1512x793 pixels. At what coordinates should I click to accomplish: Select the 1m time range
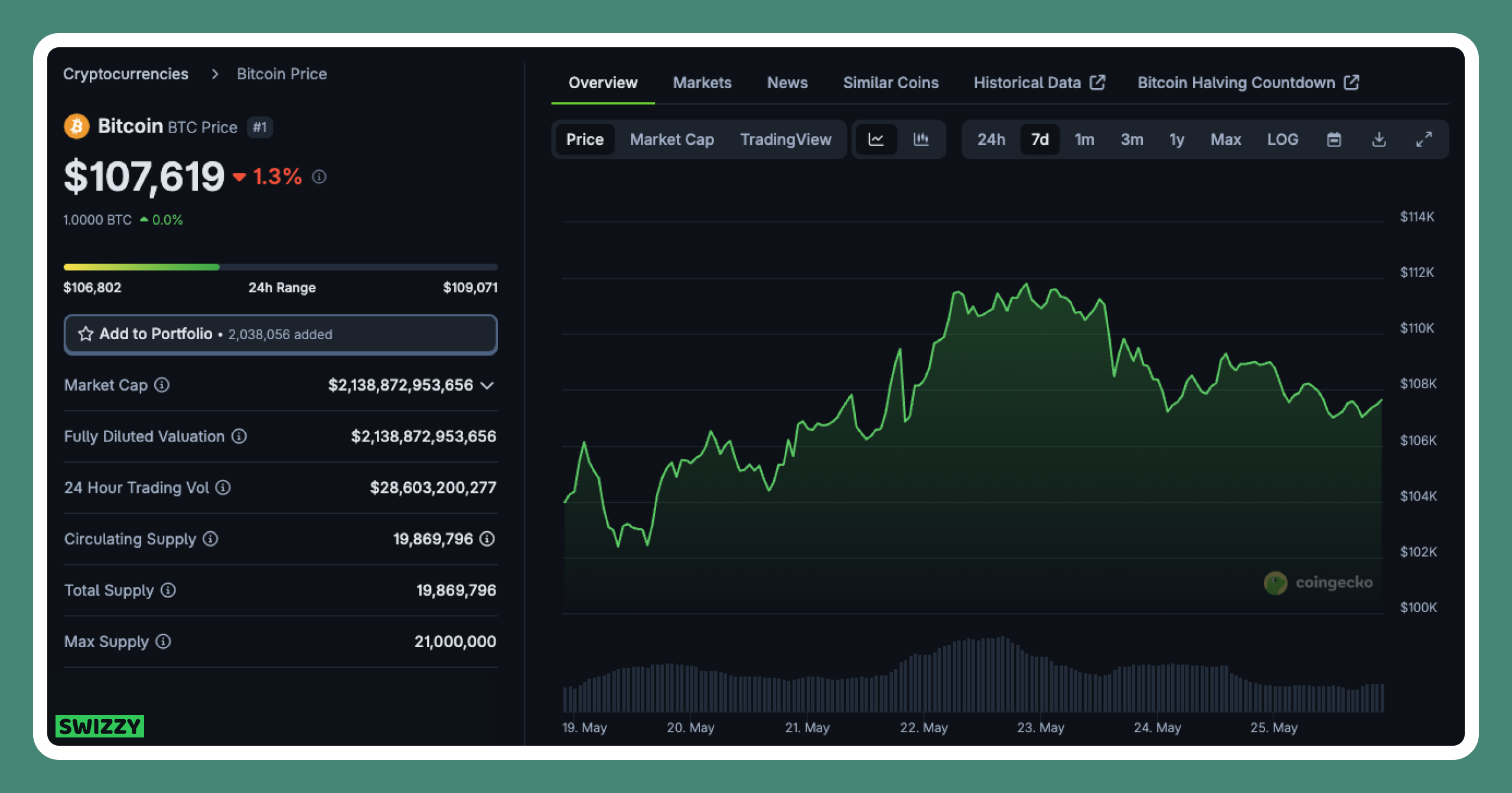click(x=1084, y=139)
